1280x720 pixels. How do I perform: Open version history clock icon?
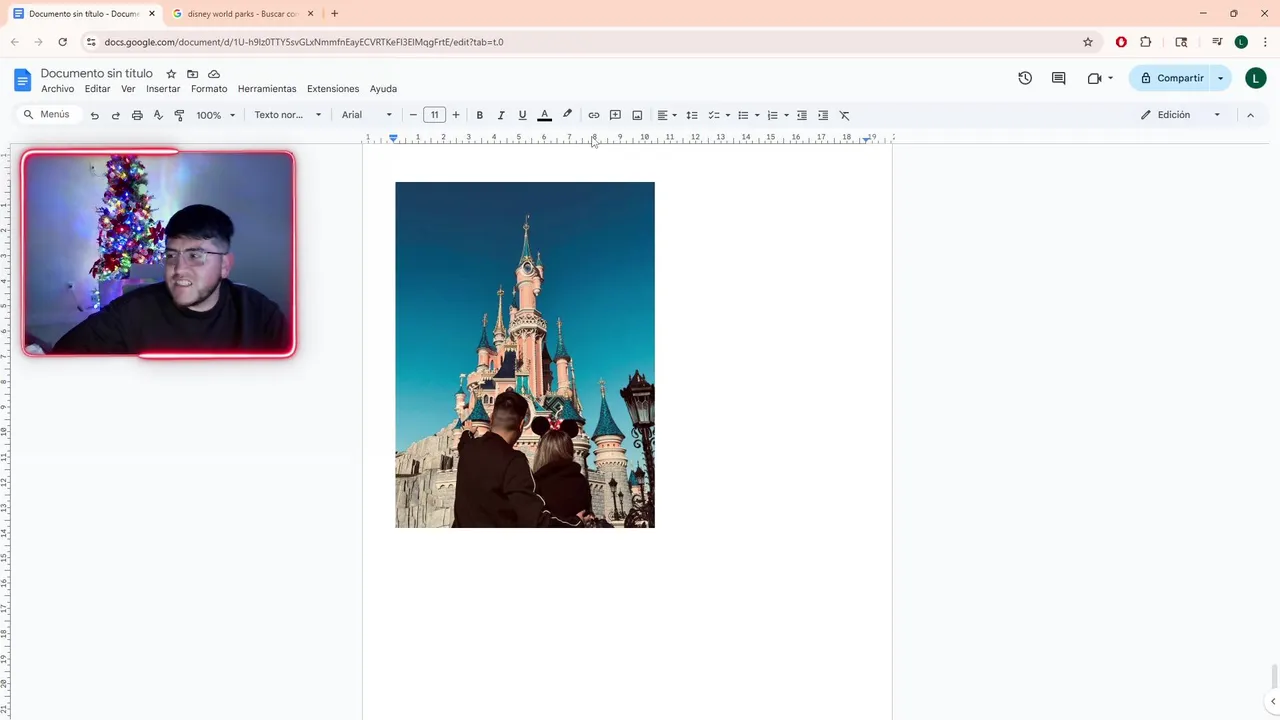(x=1025, y=78)
